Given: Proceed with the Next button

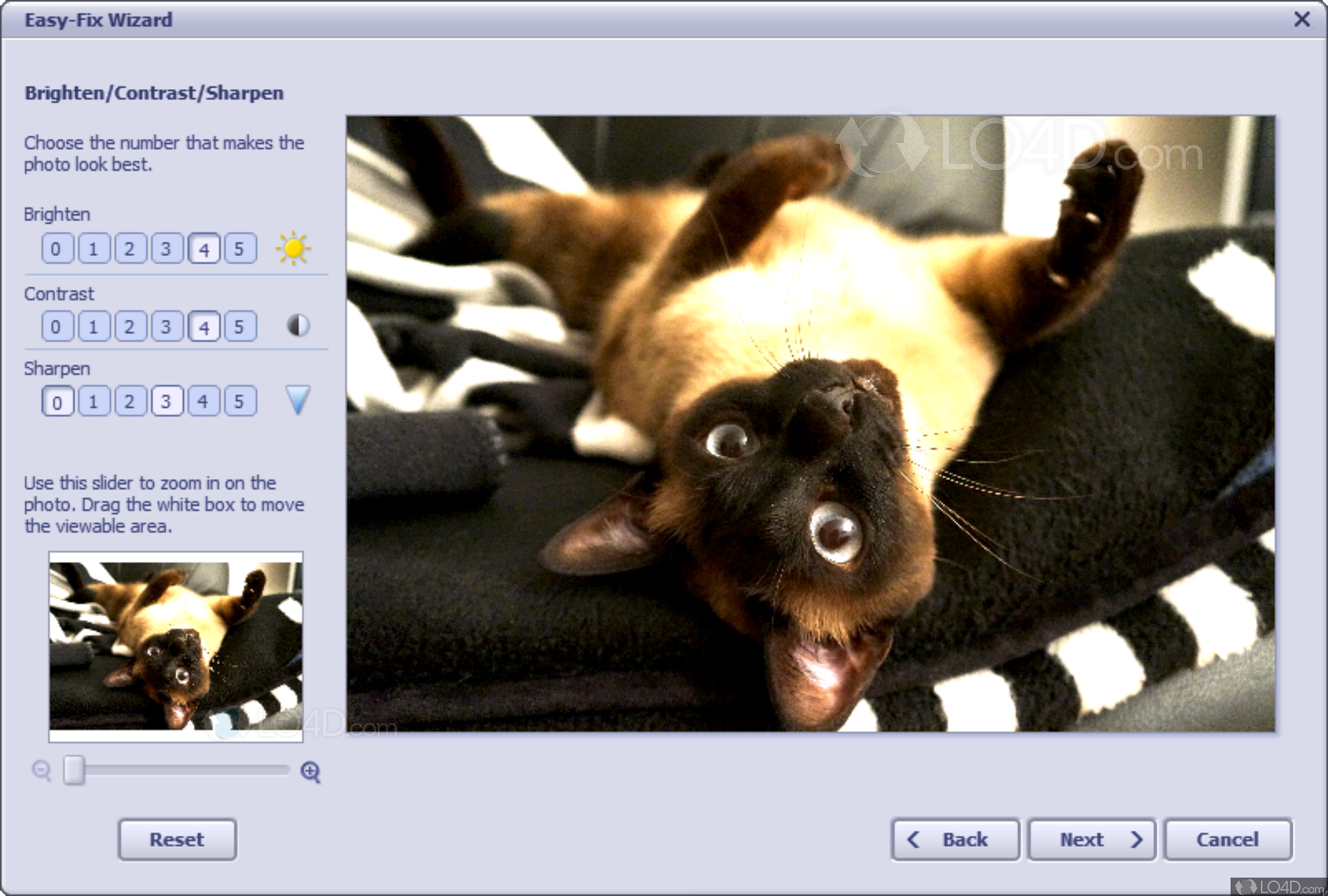Looking at the screenshot, I should [x=1092, y=839].
